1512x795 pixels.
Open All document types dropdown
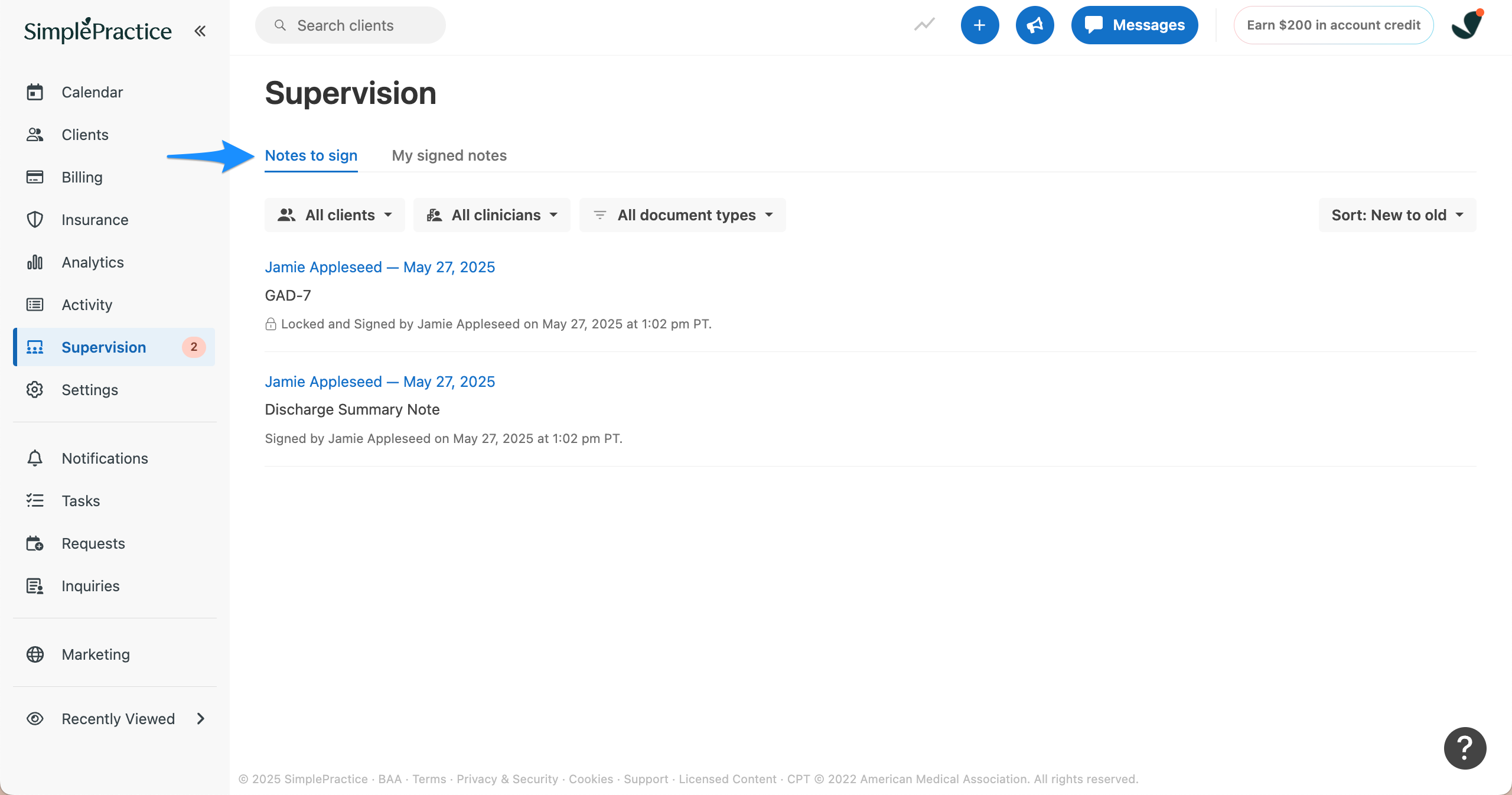pyautogui.click(x=683, y=215)
